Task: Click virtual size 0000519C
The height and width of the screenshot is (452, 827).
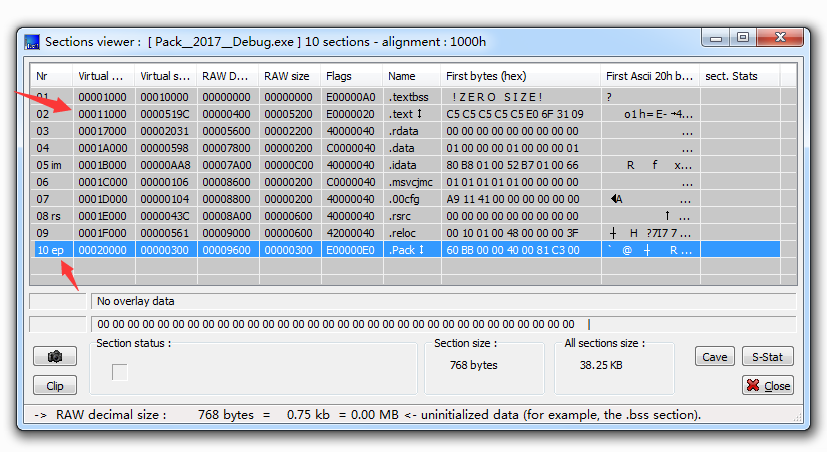Action: [x=165, y=114]
